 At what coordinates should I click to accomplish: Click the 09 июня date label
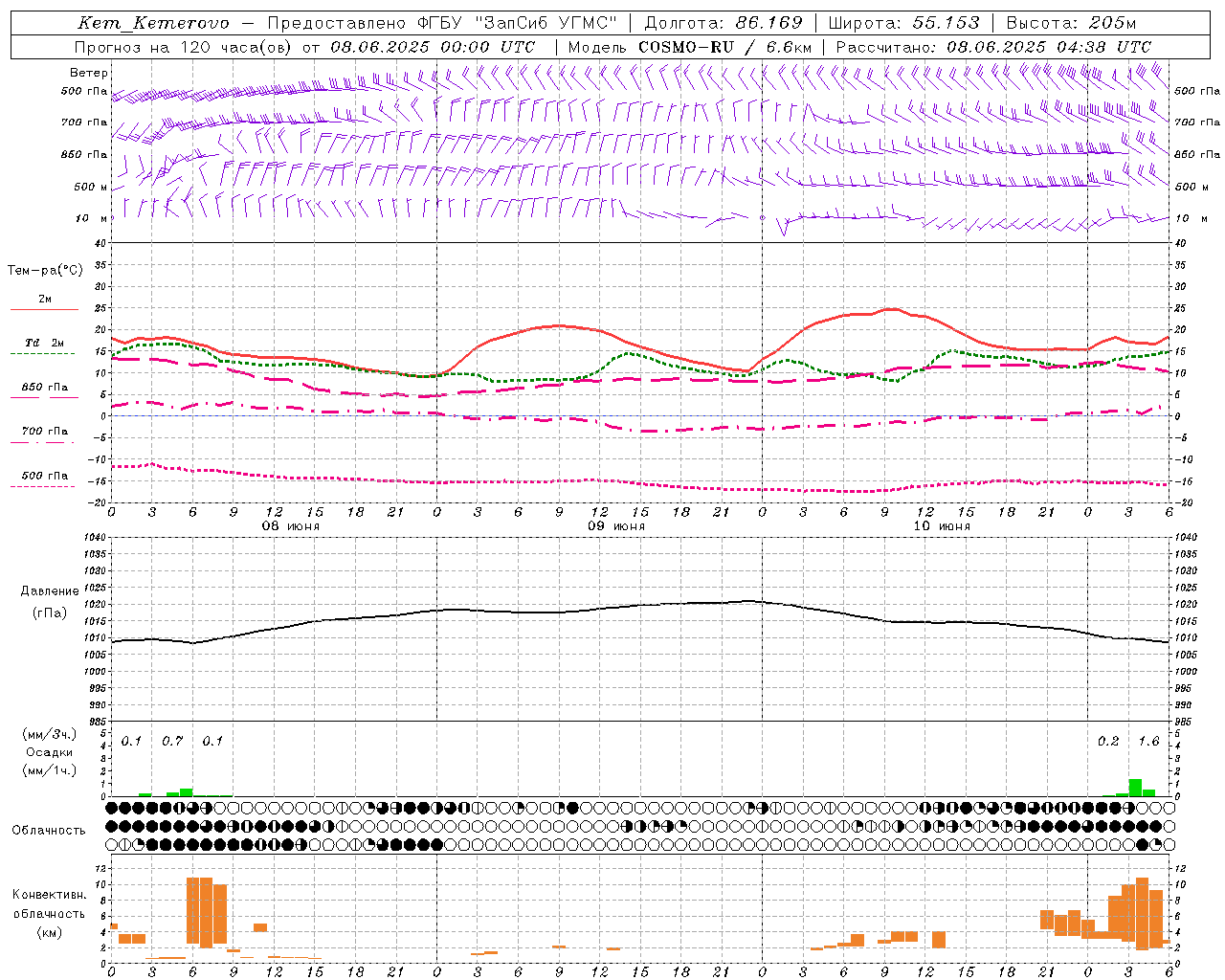tap(616, 526)
